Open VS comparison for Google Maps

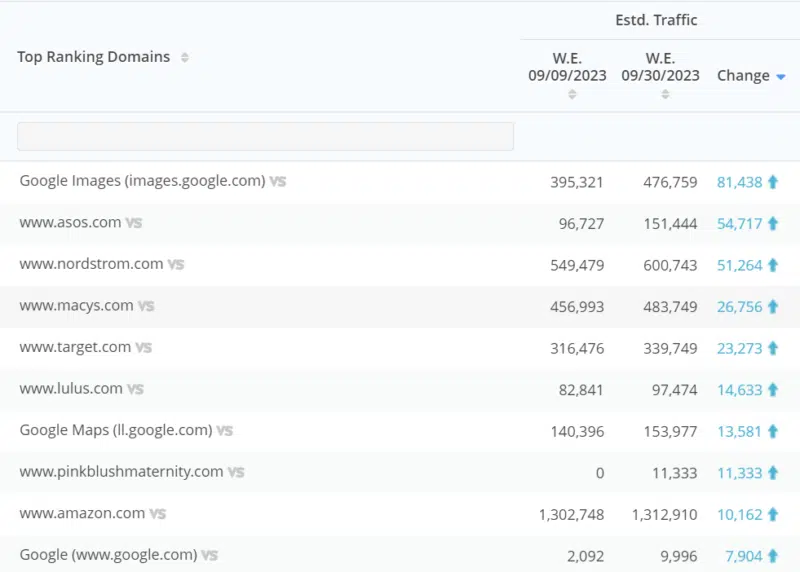(x=224, y=431)
